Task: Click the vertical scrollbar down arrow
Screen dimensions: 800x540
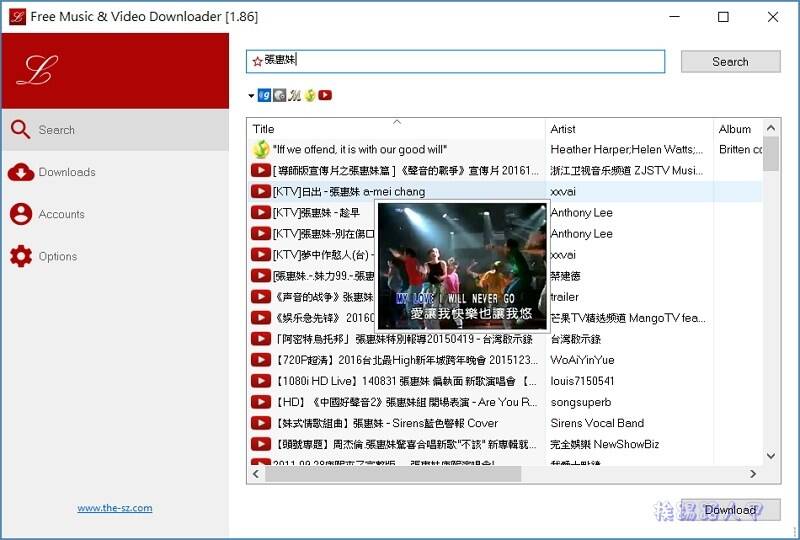Action: click(x=771, y=456)
